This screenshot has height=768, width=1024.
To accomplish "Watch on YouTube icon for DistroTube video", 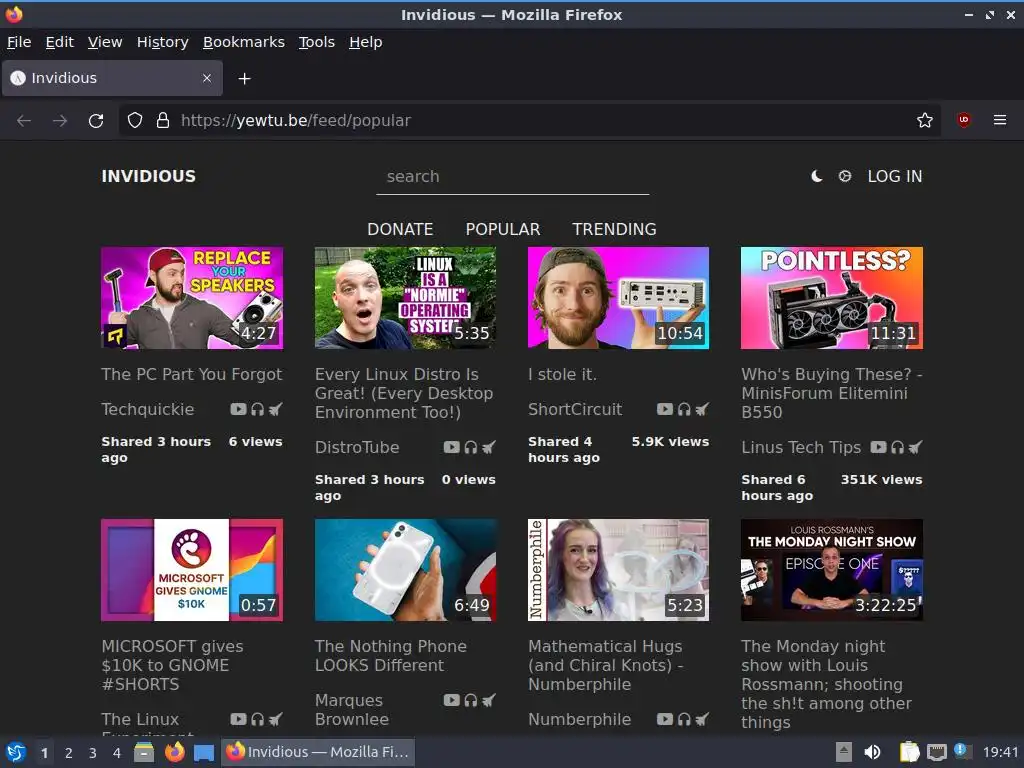I will coord(451,447).
